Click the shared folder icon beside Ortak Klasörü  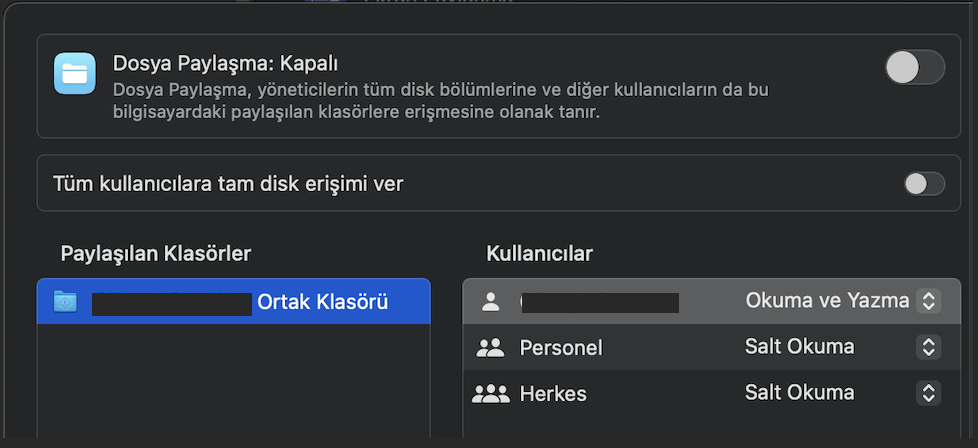tap(65, 301)
